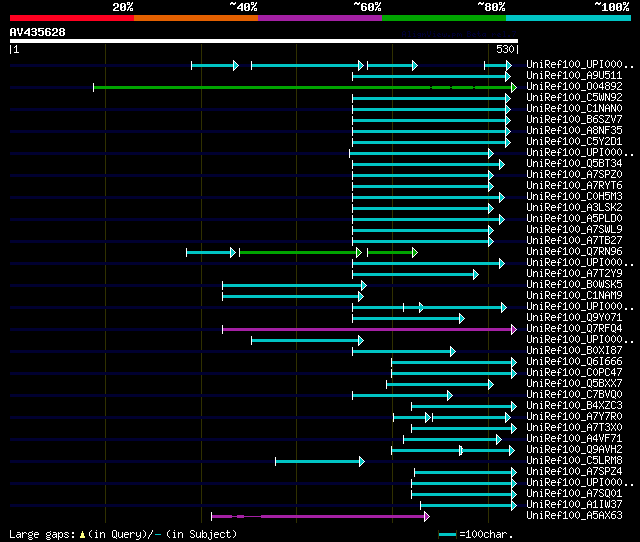Click the purple ~60% identity legend segment

[x=320, y=18]
